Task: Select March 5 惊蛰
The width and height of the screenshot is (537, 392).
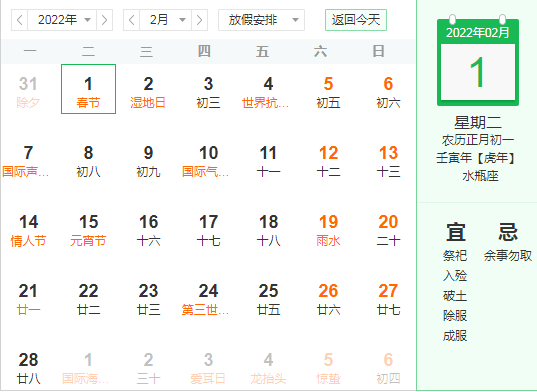Action: pos(328,368)
